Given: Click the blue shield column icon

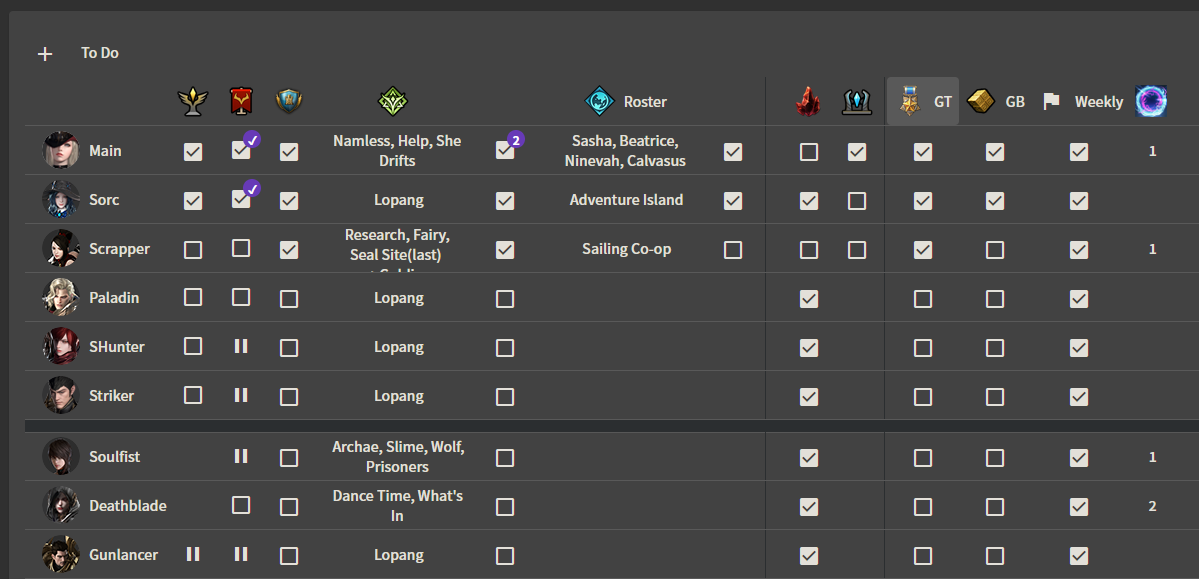Looking at the screenshot, I should (x=289, y=101).
